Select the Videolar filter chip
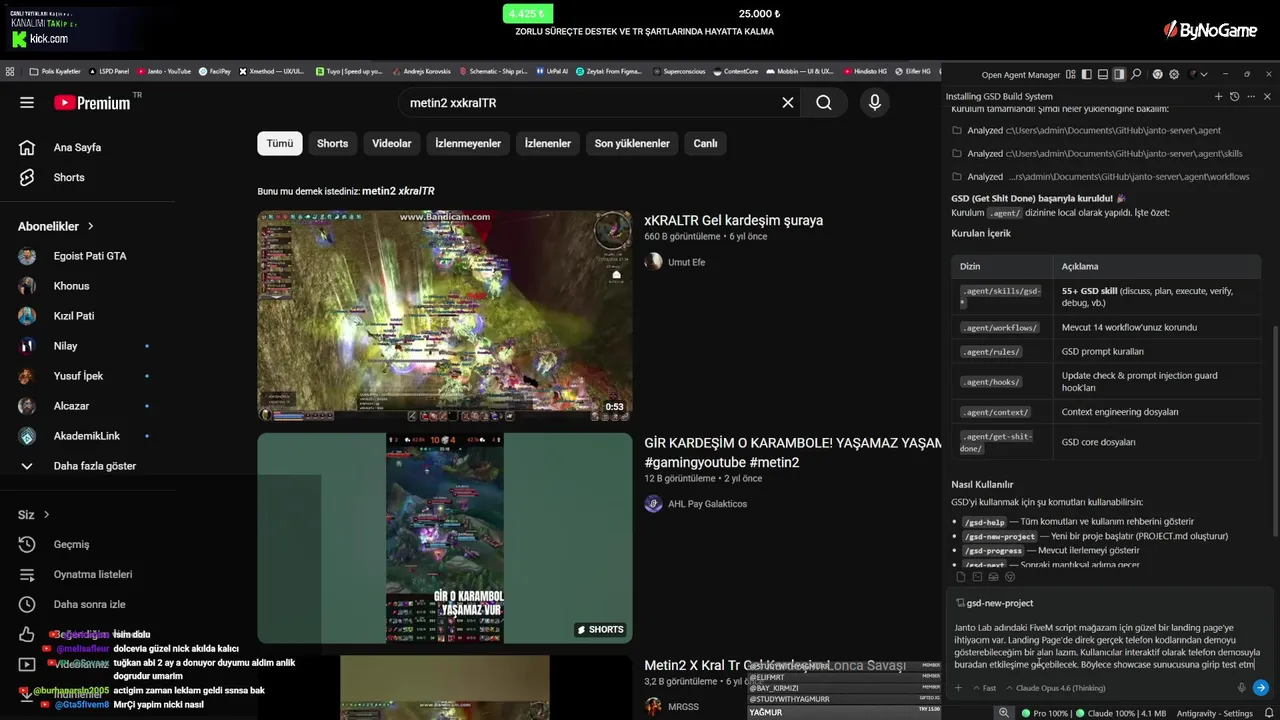1280x720 pixels. pyautogui.click(x=392, y=143)
